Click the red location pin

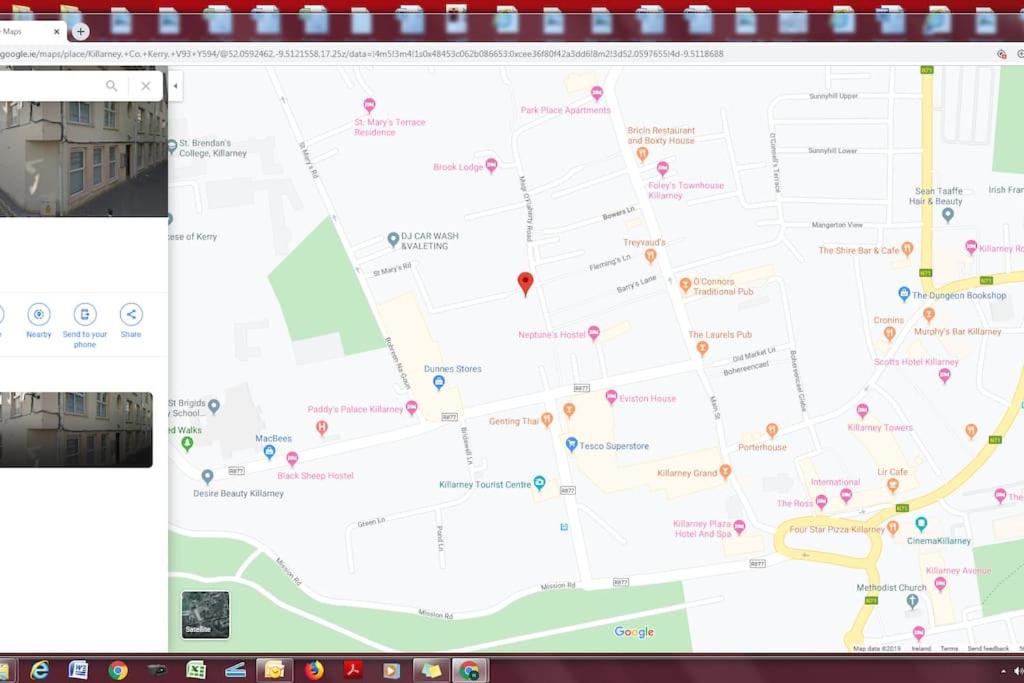coord(525,284)
